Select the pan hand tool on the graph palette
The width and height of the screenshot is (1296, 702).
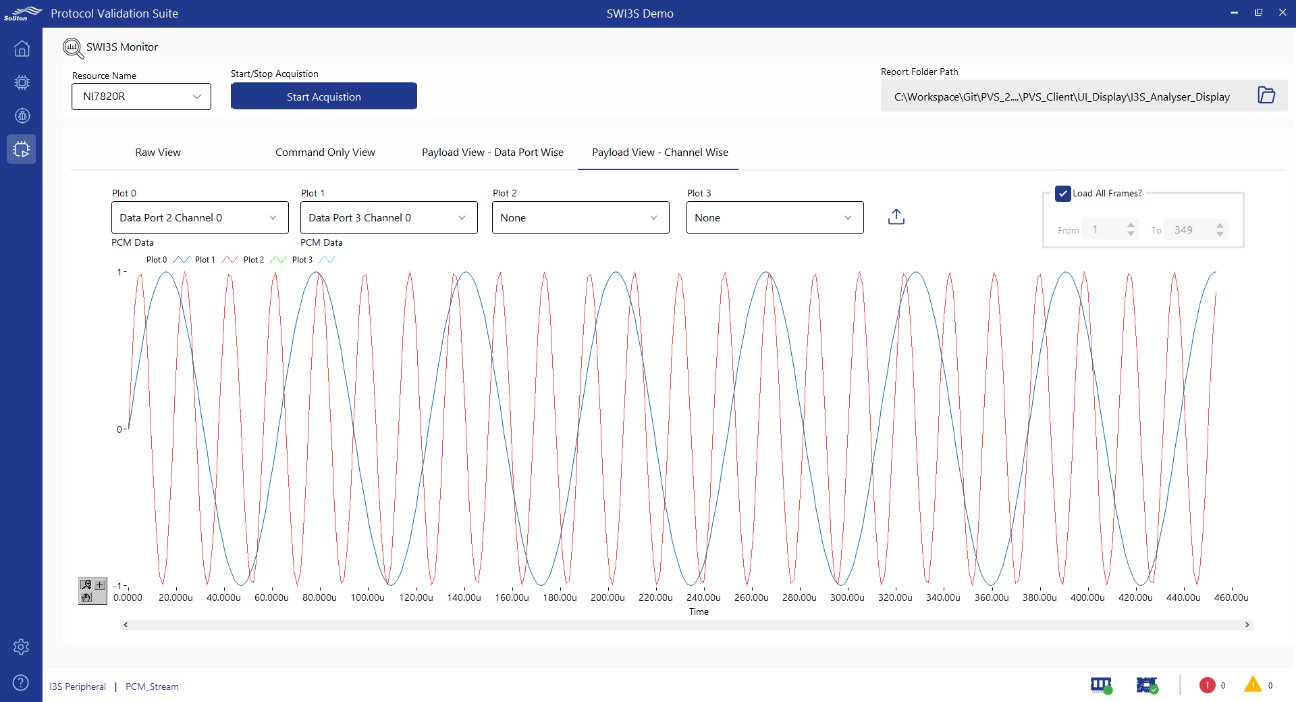click(87, 598)
